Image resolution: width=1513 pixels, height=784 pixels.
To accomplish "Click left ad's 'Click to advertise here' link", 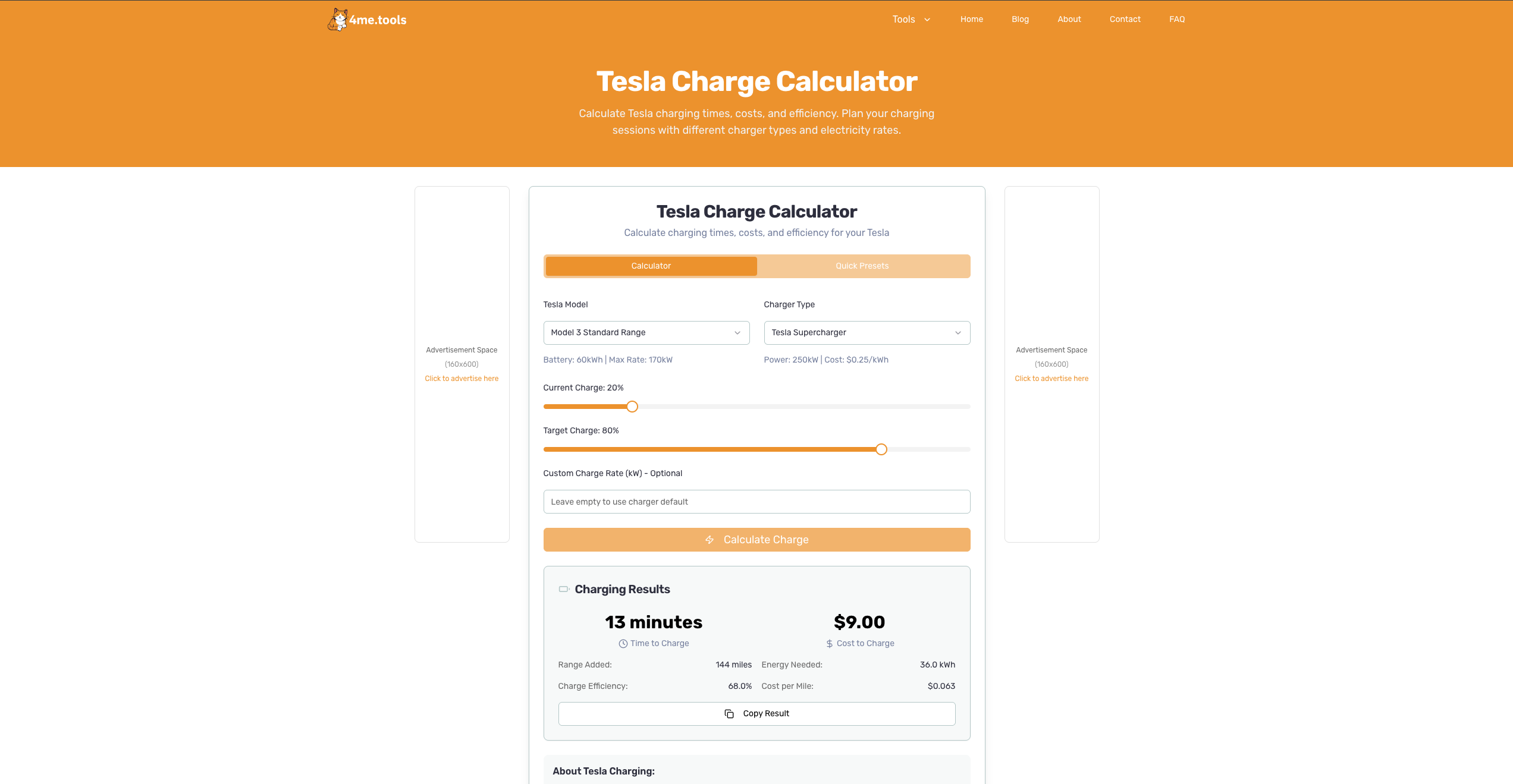I will pos(462,379).
